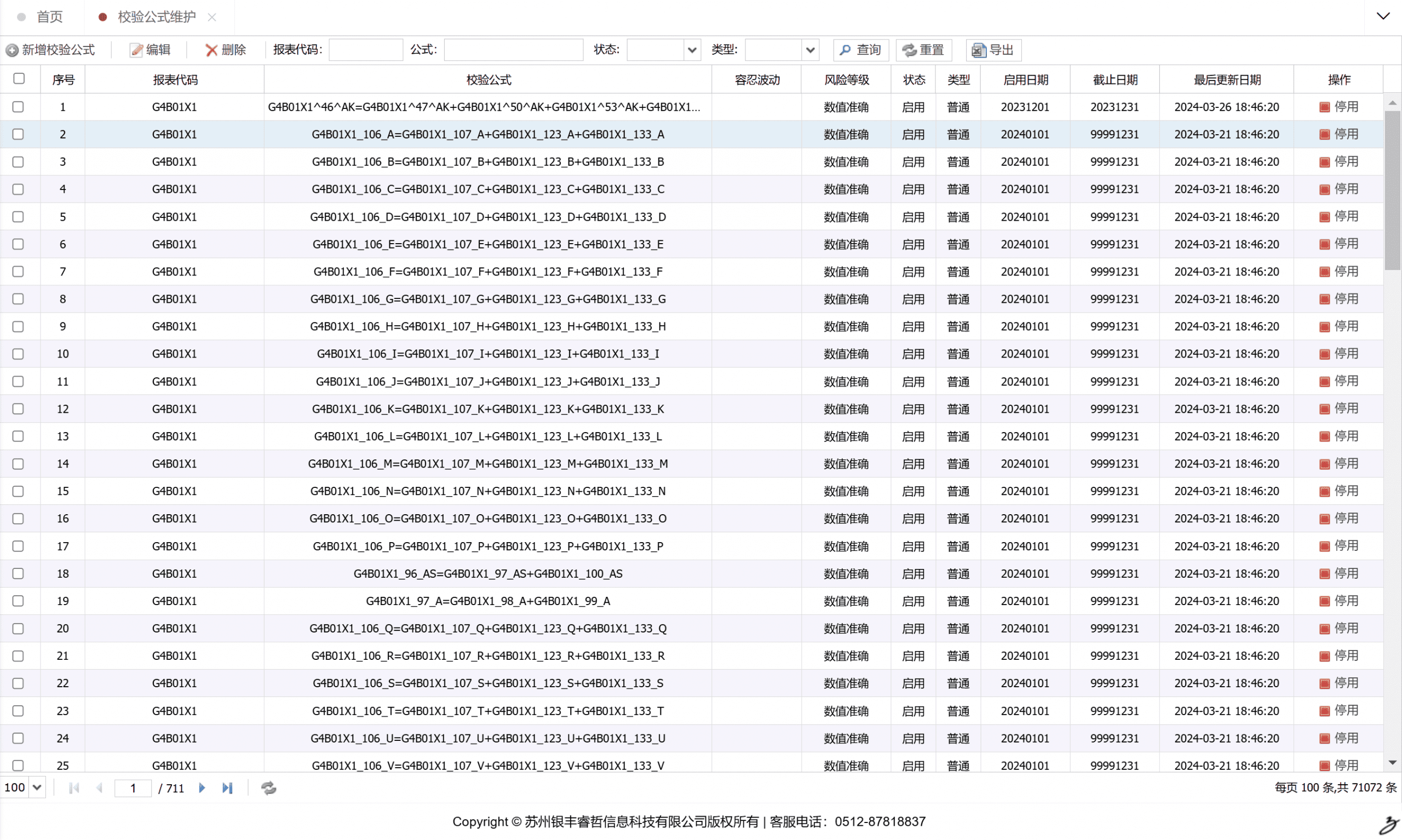Click the 类型 column header
This screenshot has height=840, width=1402.
pos(958,80)
